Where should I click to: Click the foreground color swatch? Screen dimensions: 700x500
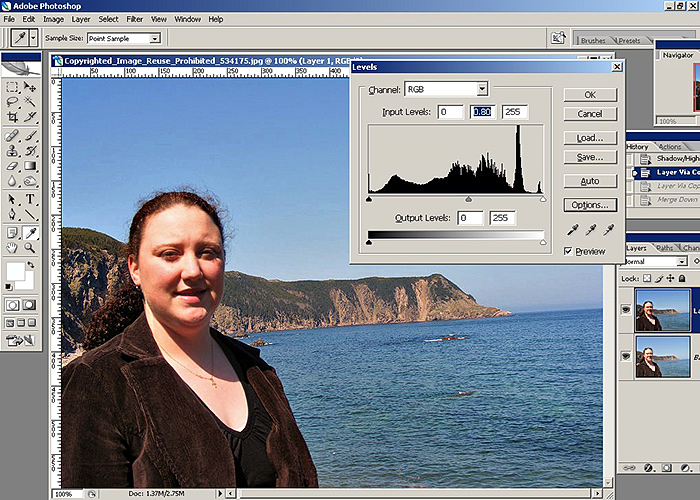tap(15, 271)
